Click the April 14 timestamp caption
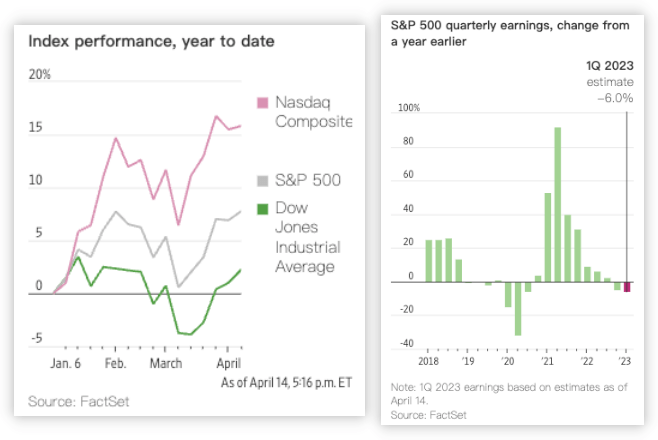This screenshot has width=658, height=440. point(287,383)
